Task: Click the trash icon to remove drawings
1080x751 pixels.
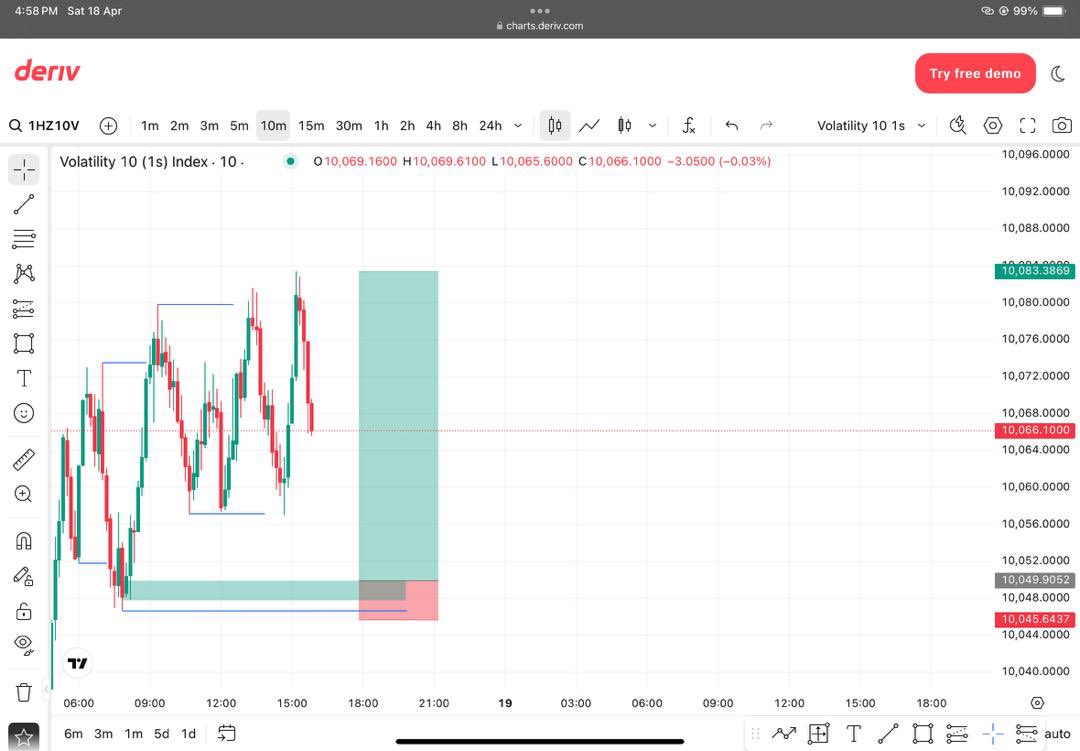Action: pos(23,692)
